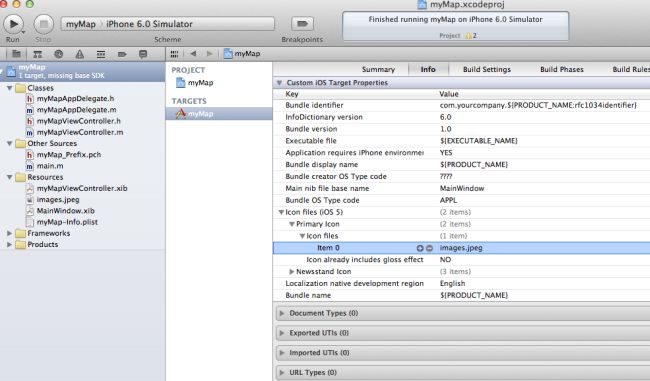Go forward with jump bar arrow
The height and width of the screenshot is (381, 650).
pos(209,53)
